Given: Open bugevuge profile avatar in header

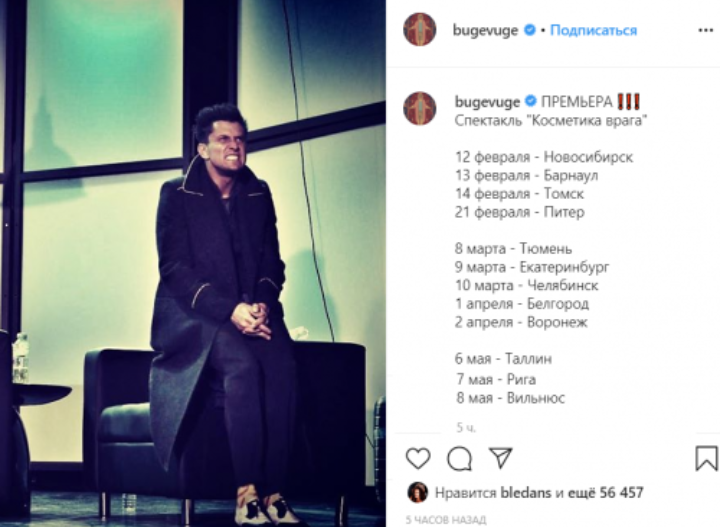Looking at the screenshot, I should point(419,29).
